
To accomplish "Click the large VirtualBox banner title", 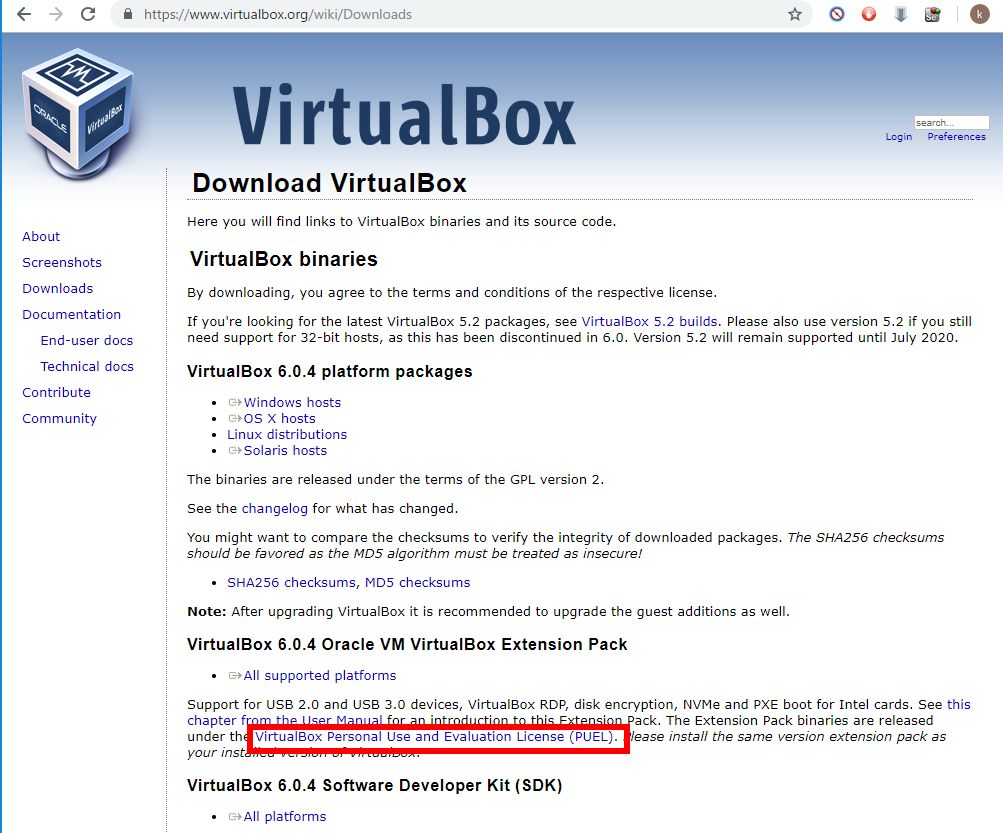I will pyautogui.click(x=404, y=116).
